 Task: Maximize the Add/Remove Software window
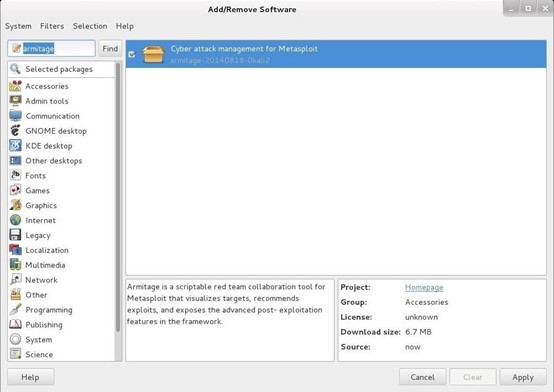(x=528, y=8)
